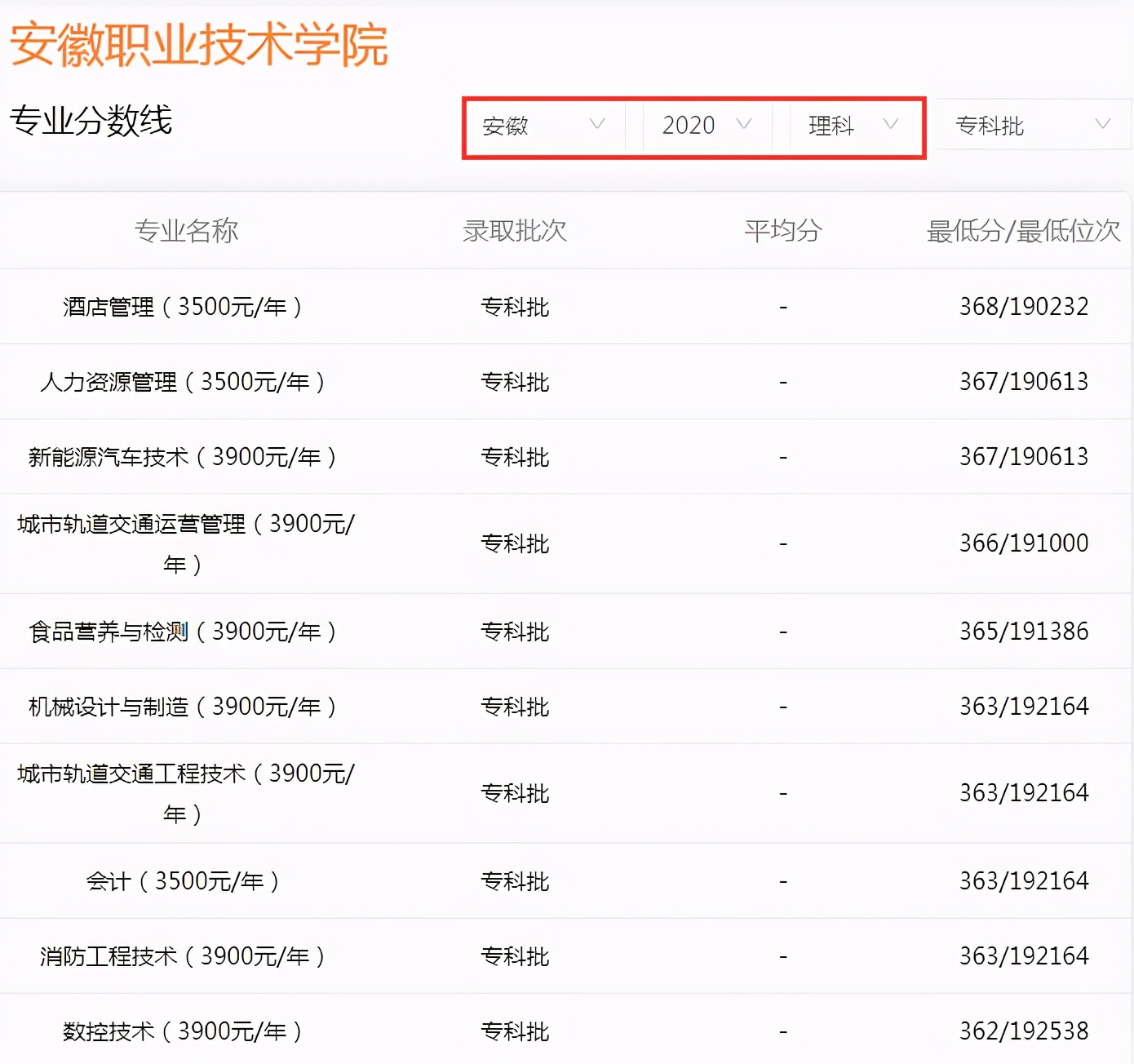Image resolution: width=1134 pixels, height=1064 pixels.
Task: Select the 新能源汽车技术 major row
Action: point(186,457)
